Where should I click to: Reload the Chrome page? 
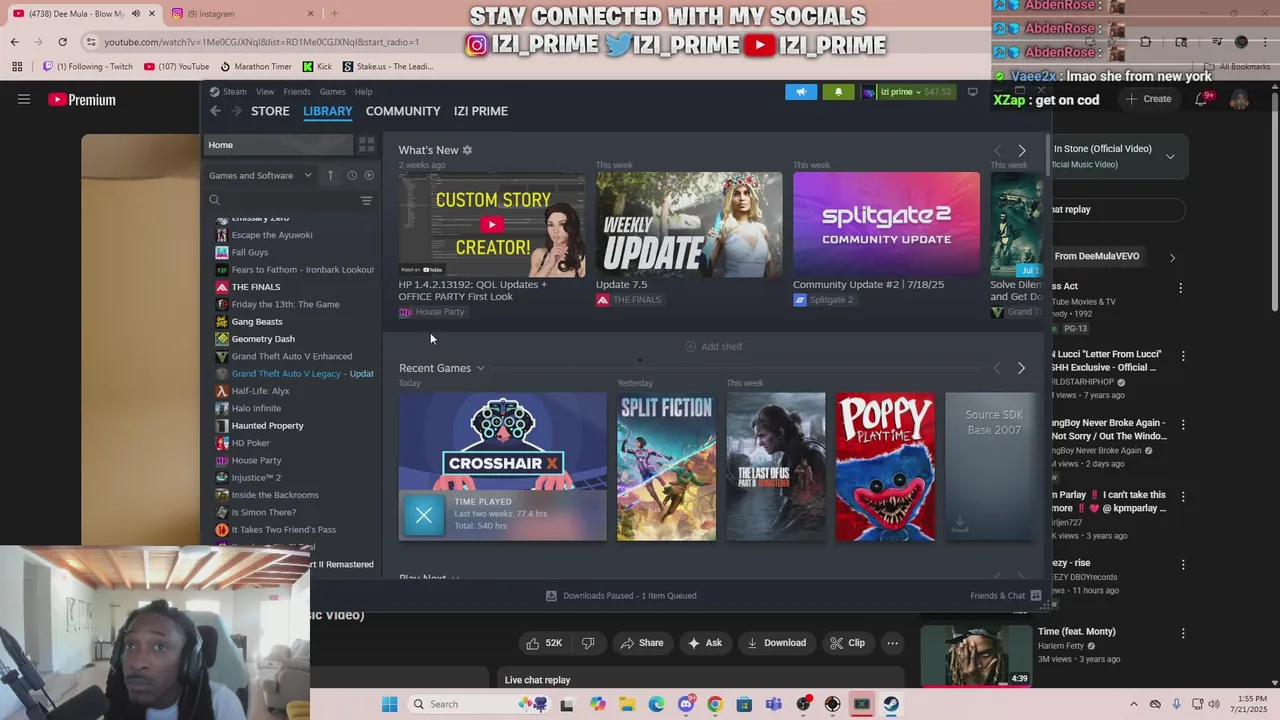(62, 42)
